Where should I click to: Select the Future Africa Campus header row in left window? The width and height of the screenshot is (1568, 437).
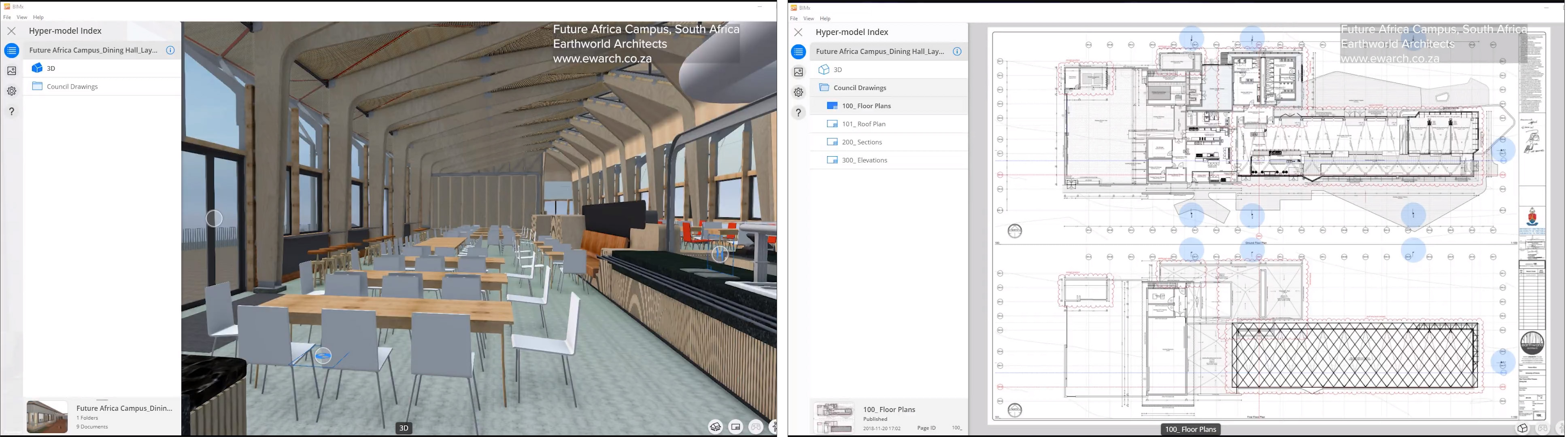[102, 51]
